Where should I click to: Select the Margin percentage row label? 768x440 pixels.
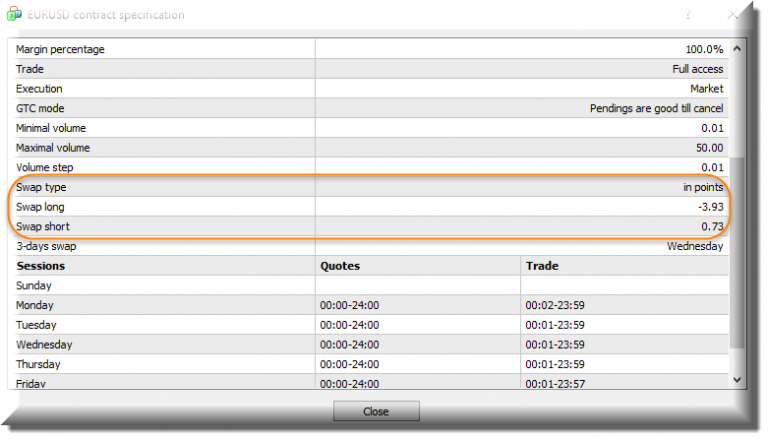pos(60,49)
